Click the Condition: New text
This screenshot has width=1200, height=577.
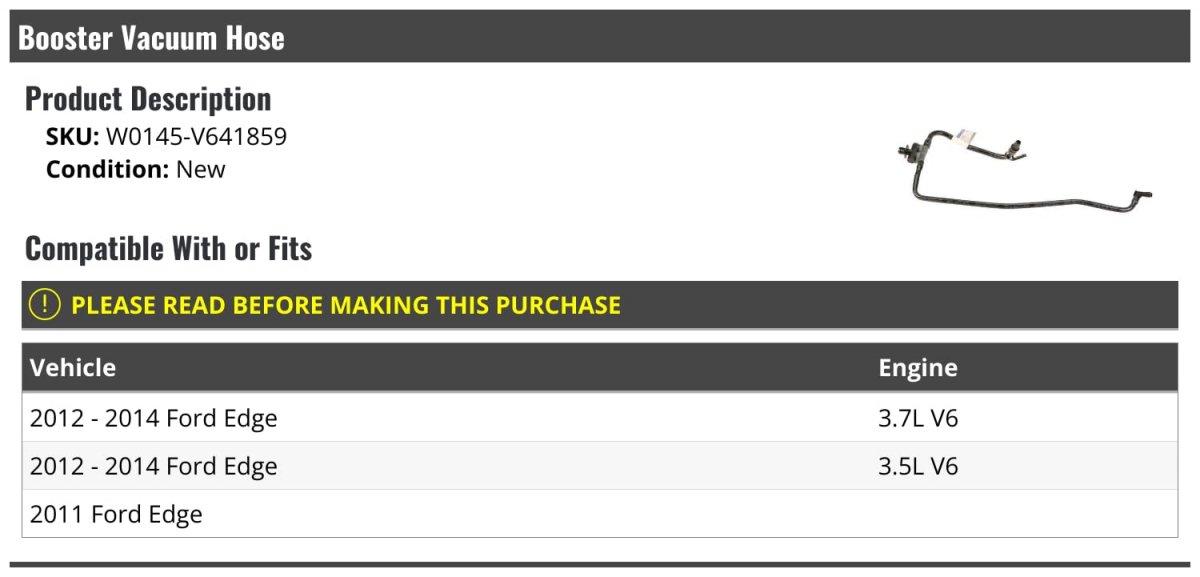point(136,169)
